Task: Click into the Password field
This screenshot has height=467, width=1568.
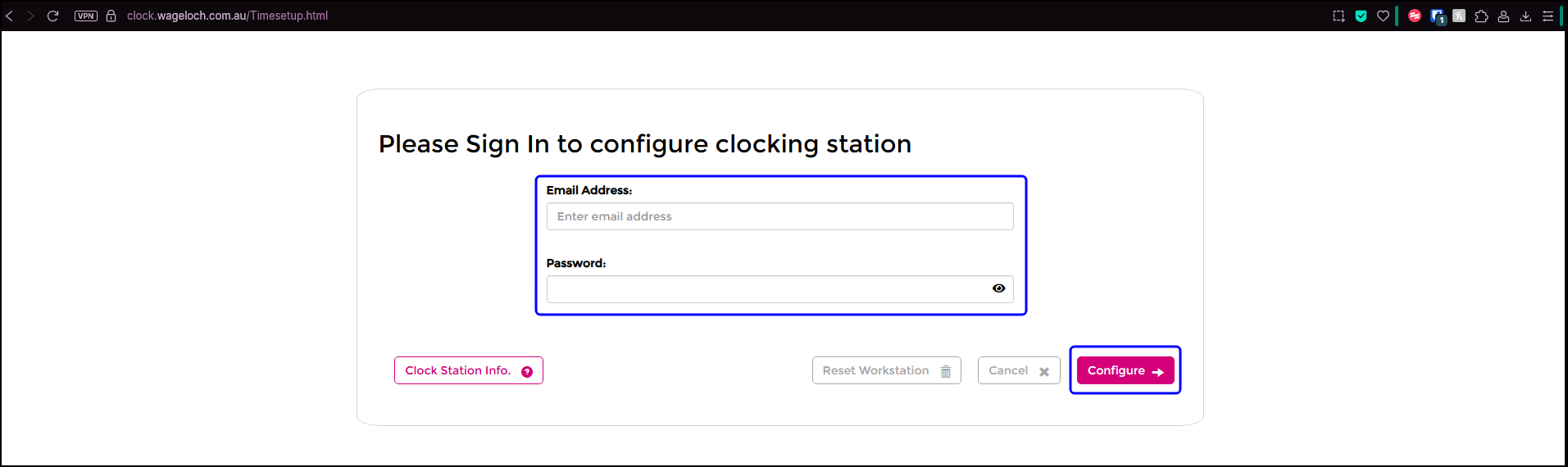Action: pyautogui.click(x=766, y=289)
